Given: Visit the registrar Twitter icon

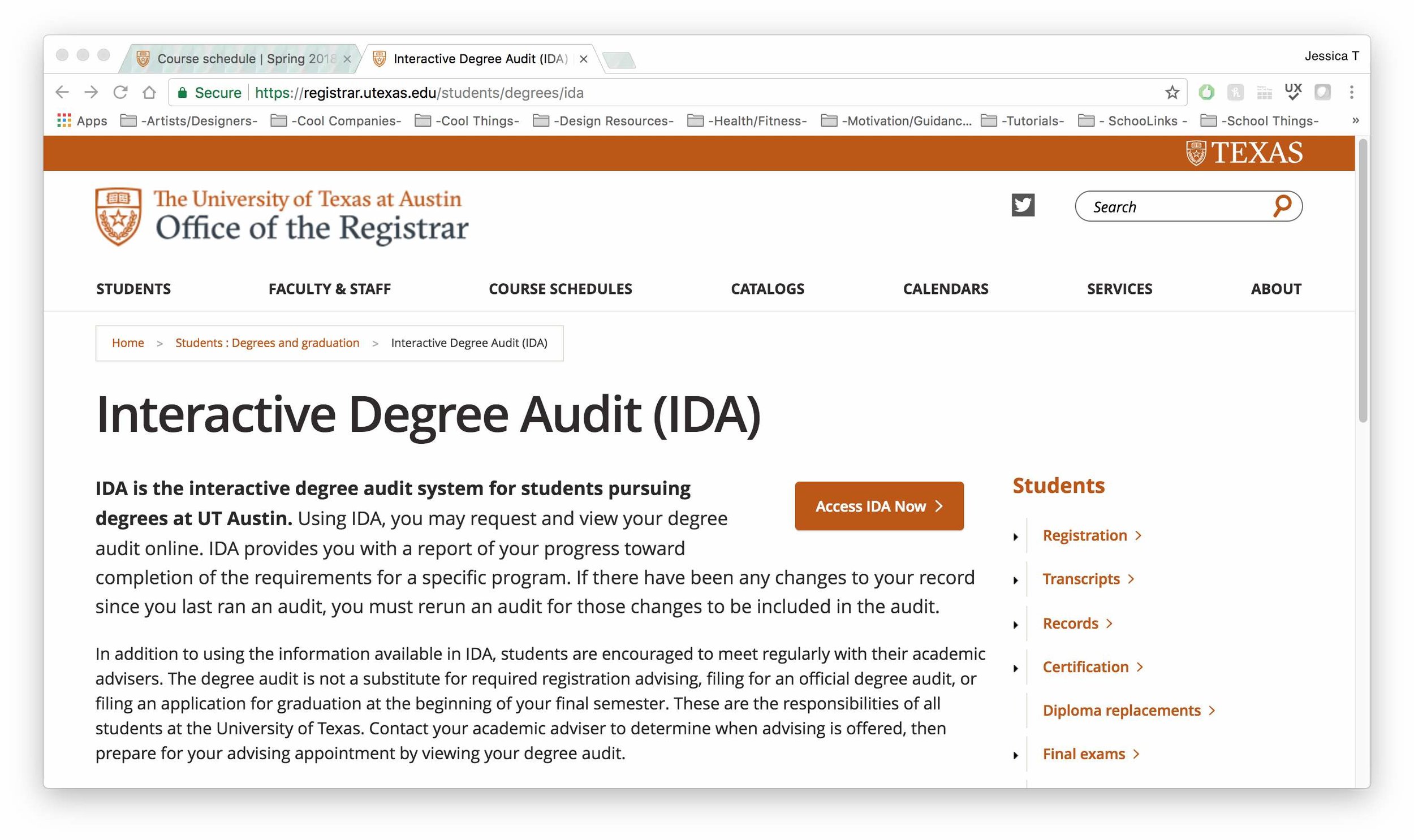Looking at the screenshot, I should coord(1023,205).
